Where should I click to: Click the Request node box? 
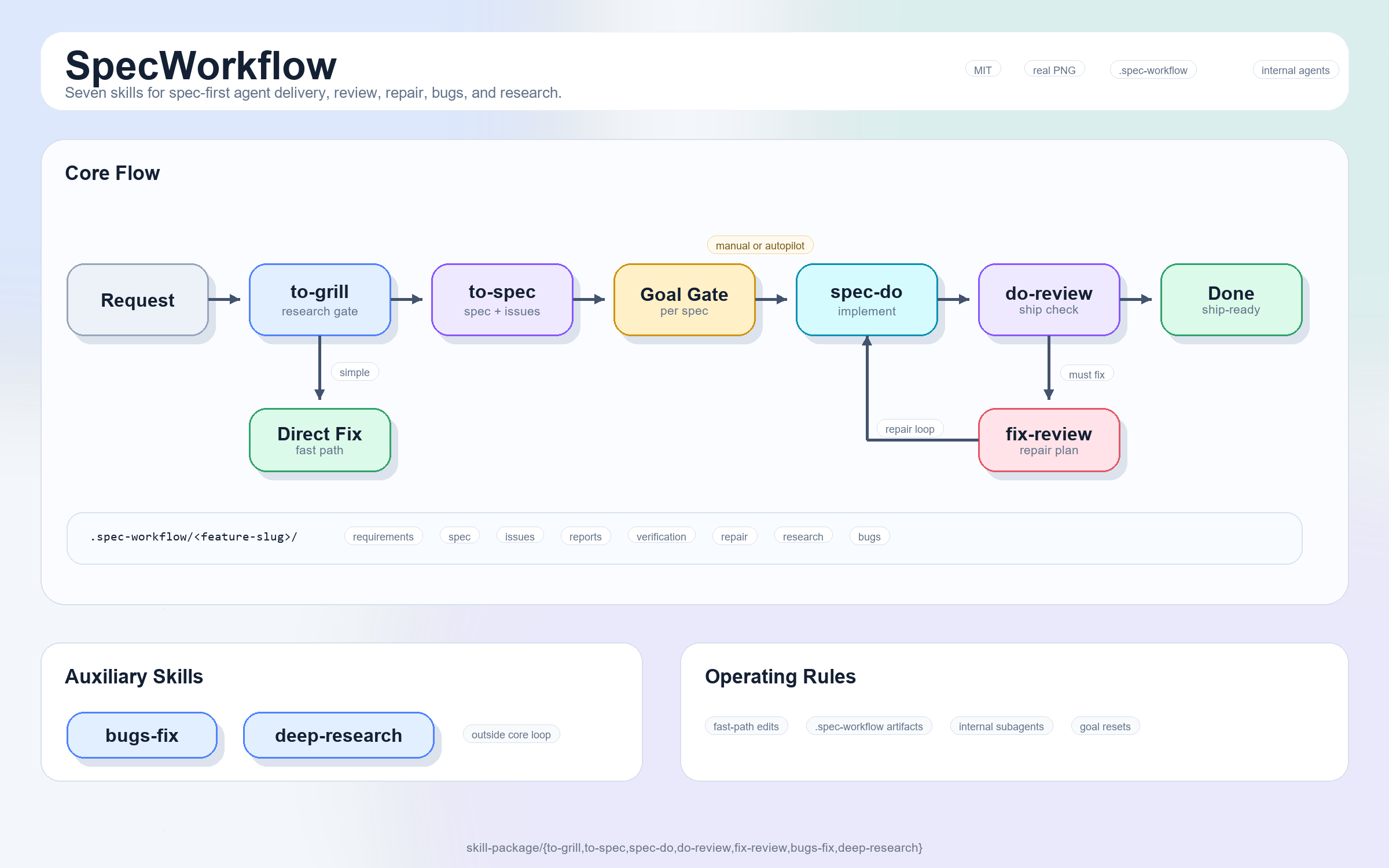point(138,300)
